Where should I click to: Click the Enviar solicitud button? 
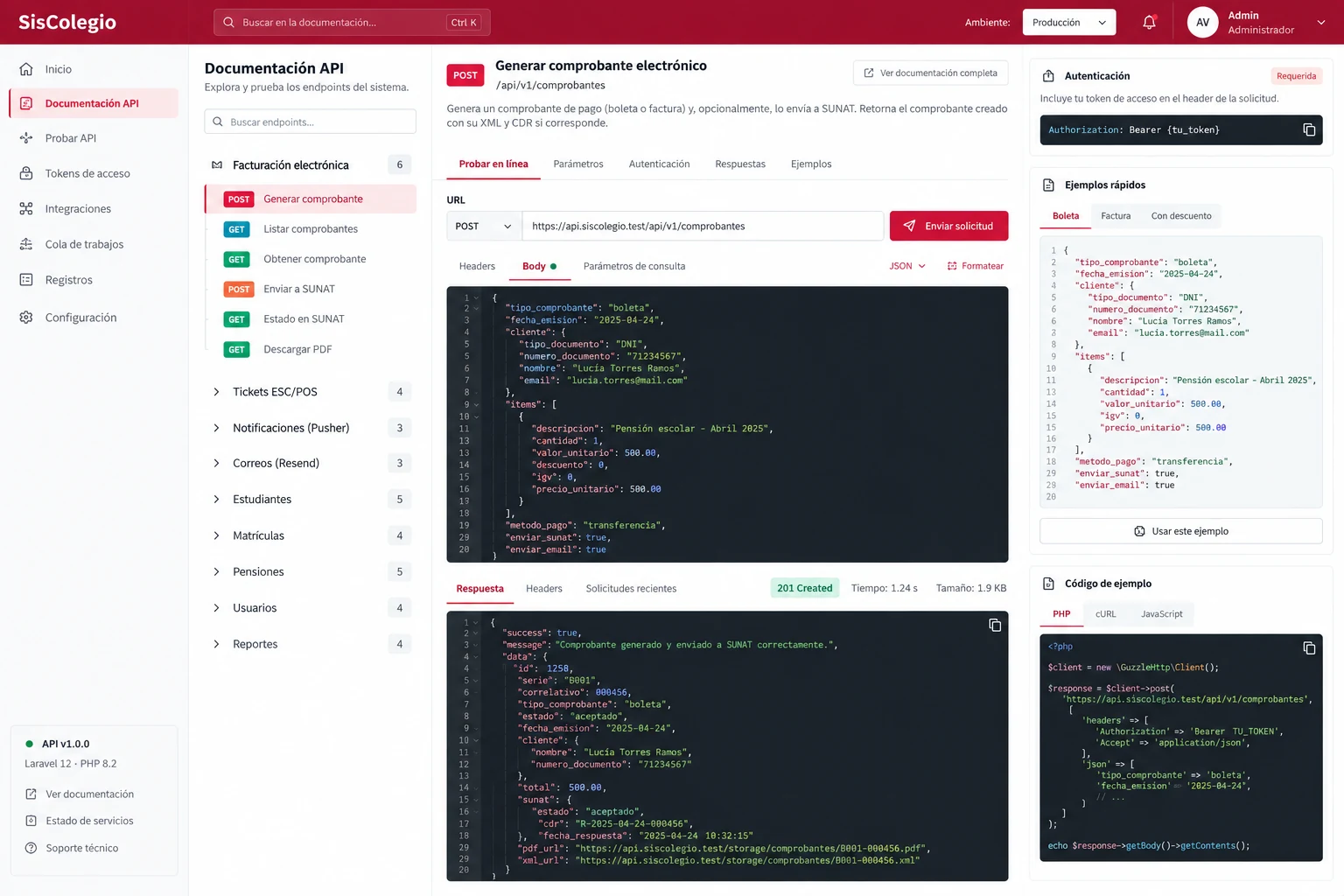[x=948, y=226]
